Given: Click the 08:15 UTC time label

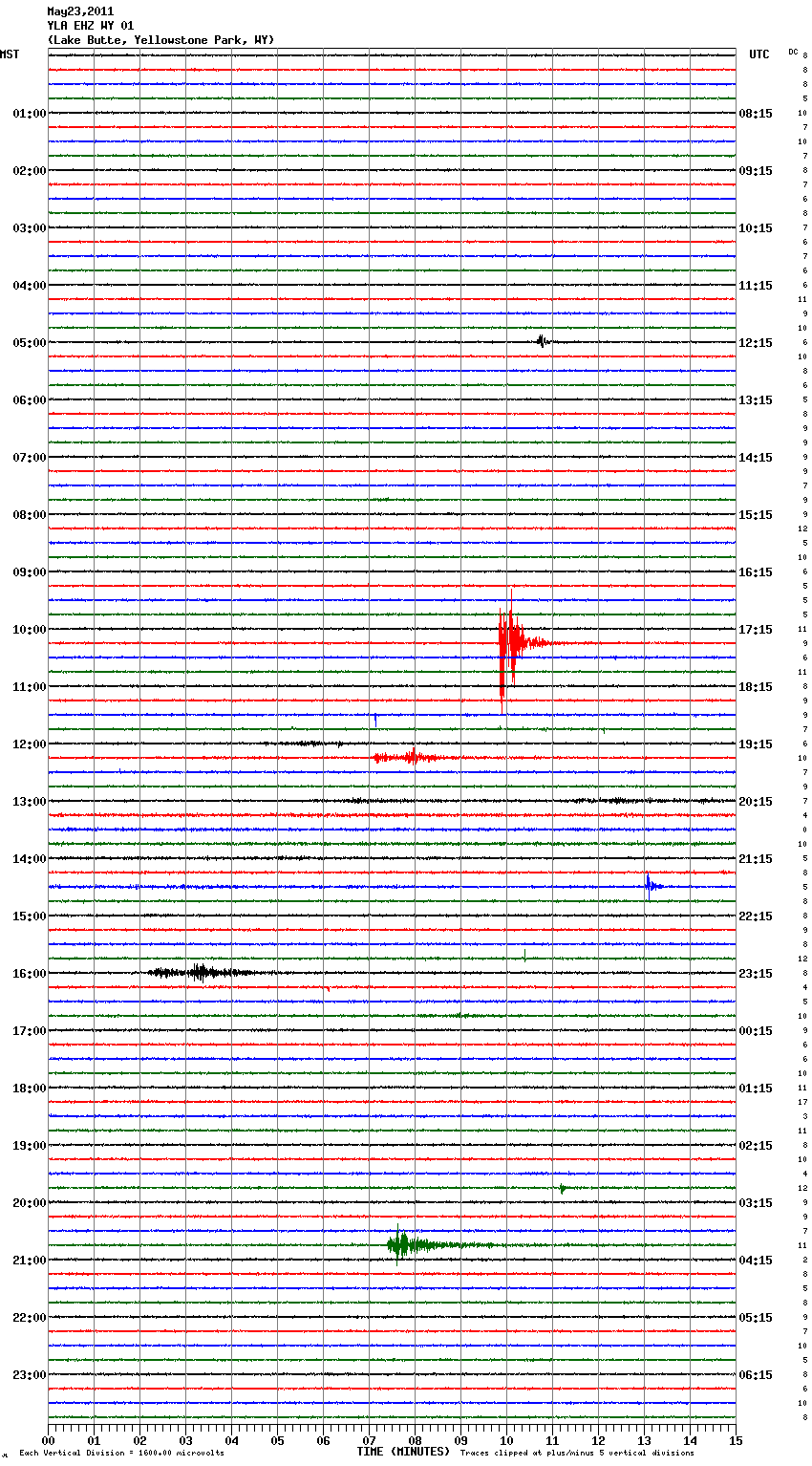Looking at the screenshot, I should click(x=756, y=114).
